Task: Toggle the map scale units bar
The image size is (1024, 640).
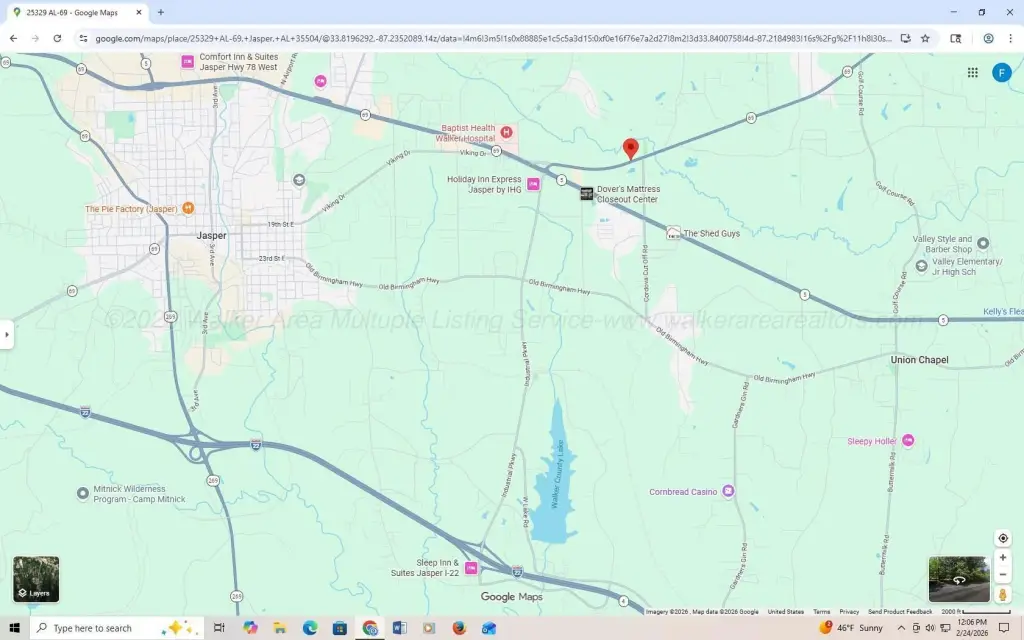Action: tap(967, 611)
